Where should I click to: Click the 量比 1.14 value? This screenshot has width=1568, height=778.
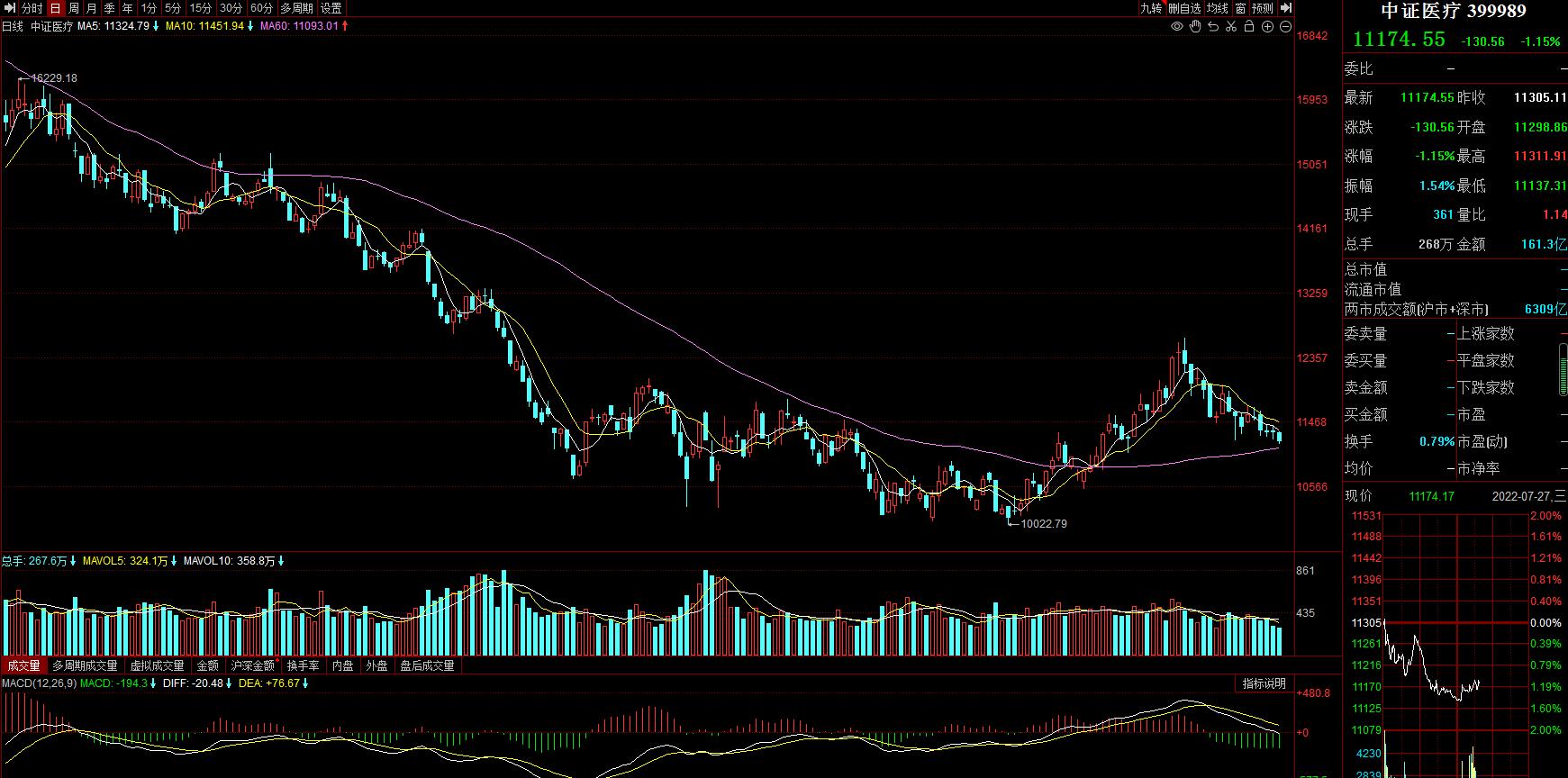point(1554,214)
